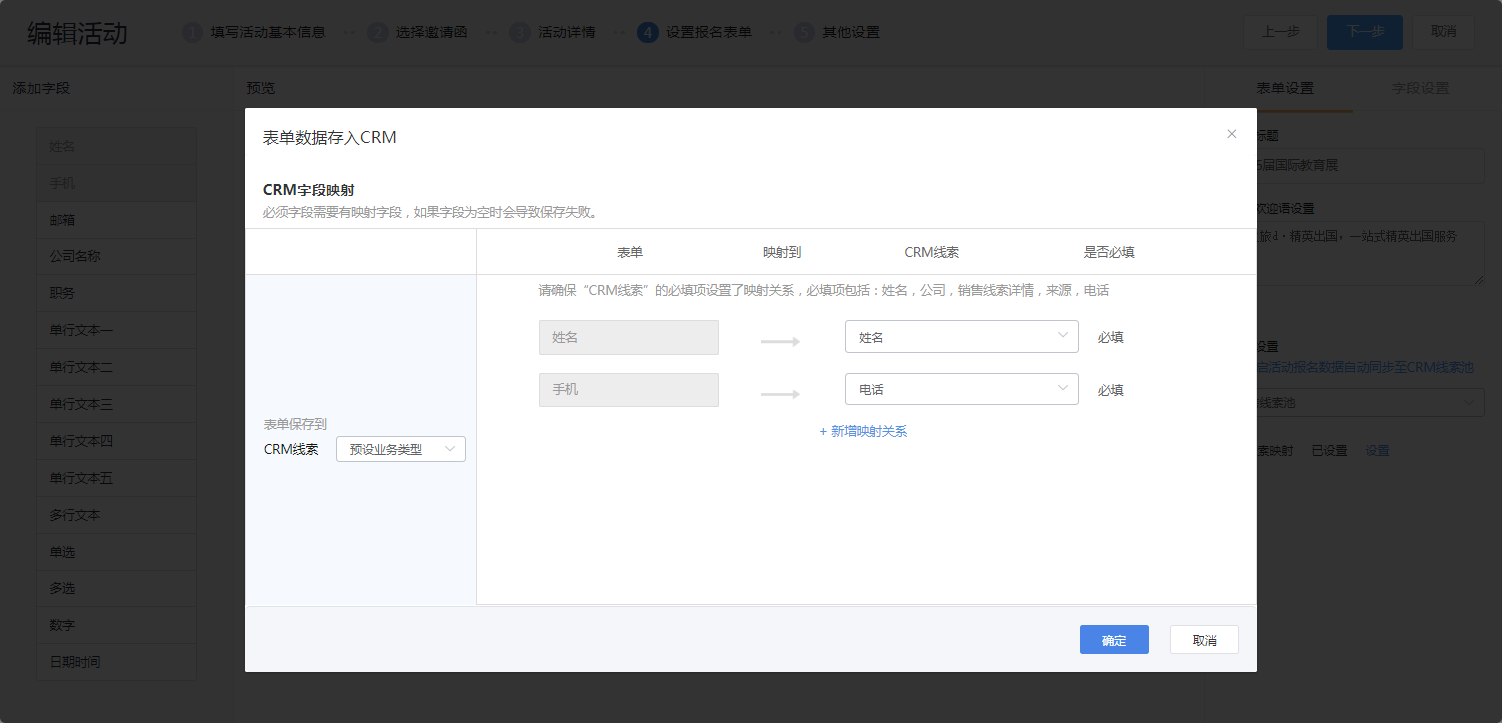Screen dimensions: 1502x723
Task: Expand the 姓名 CRM field dropdown
Action: (x=961, y=337)
